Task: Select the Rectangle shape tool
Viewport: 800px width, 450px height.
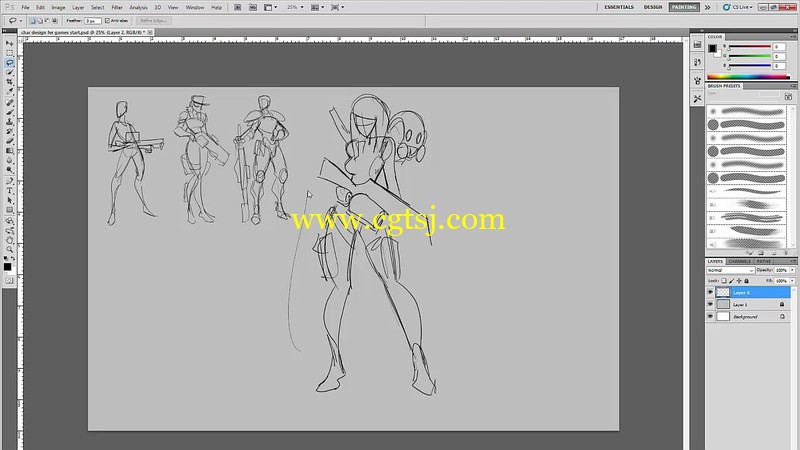Action: tap(10, 210)
